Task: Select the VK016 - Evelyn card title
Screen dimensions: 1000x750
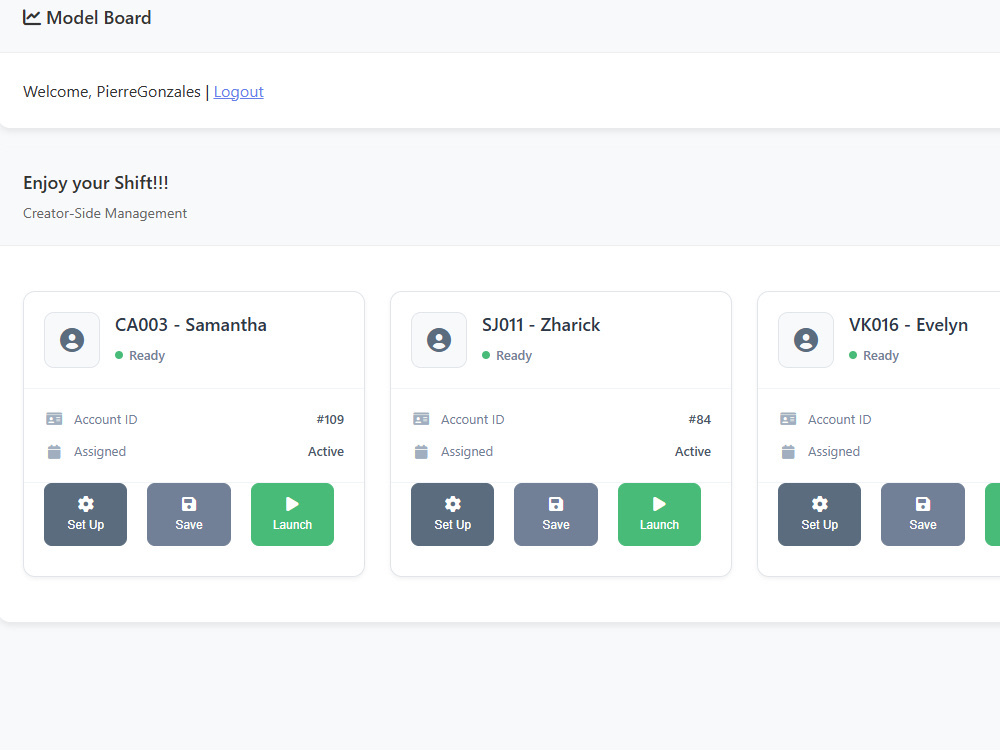Action: point(908,325)
